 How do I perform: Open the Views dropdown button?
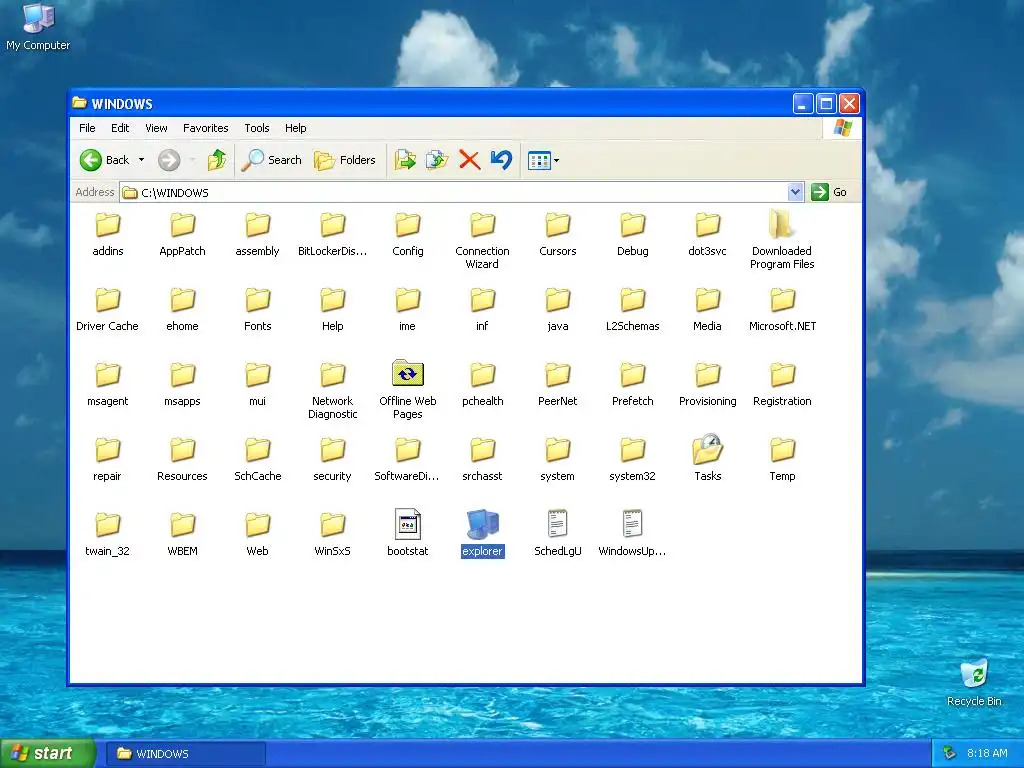pos(543,160)
